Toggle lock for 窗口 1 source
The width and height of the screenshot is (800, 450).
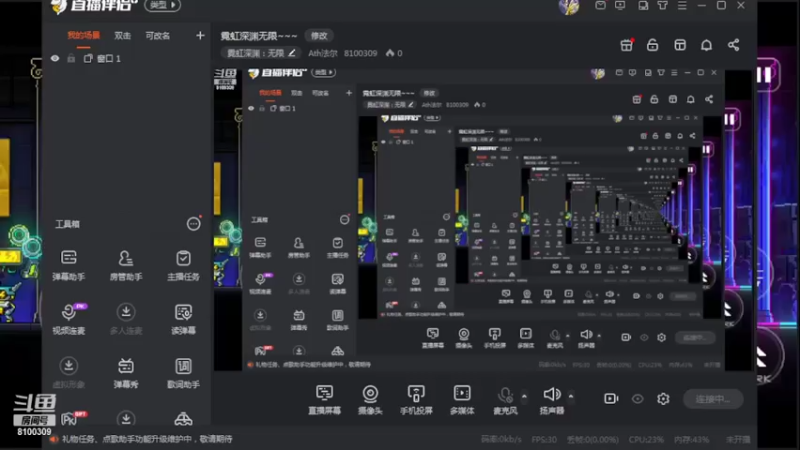(71, 59)
